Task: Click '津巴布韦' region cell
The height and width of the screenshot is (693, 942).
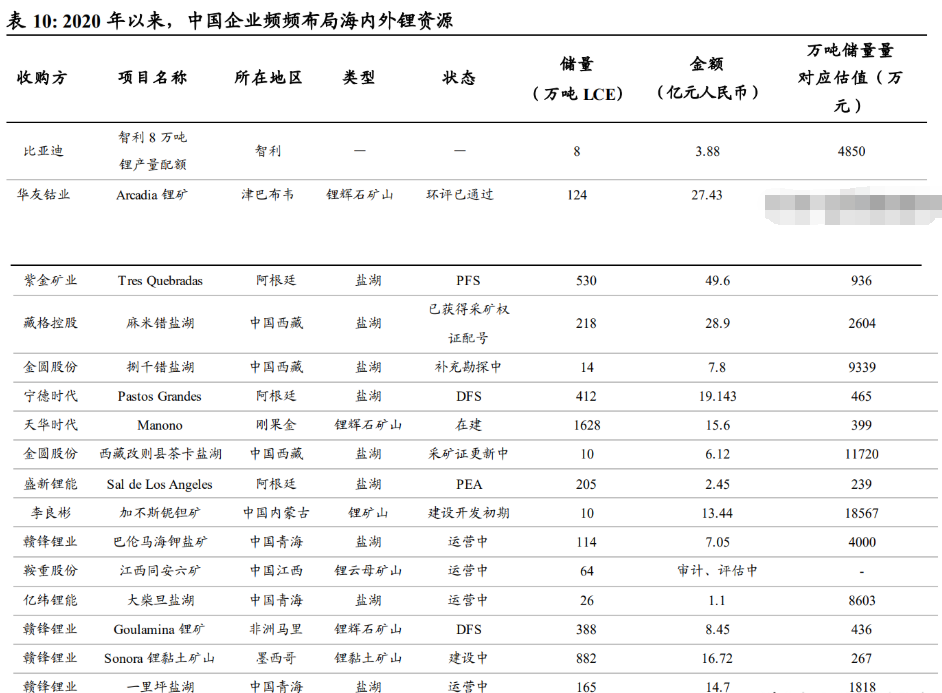Action: pyautogui.click(x=267, y=195)
